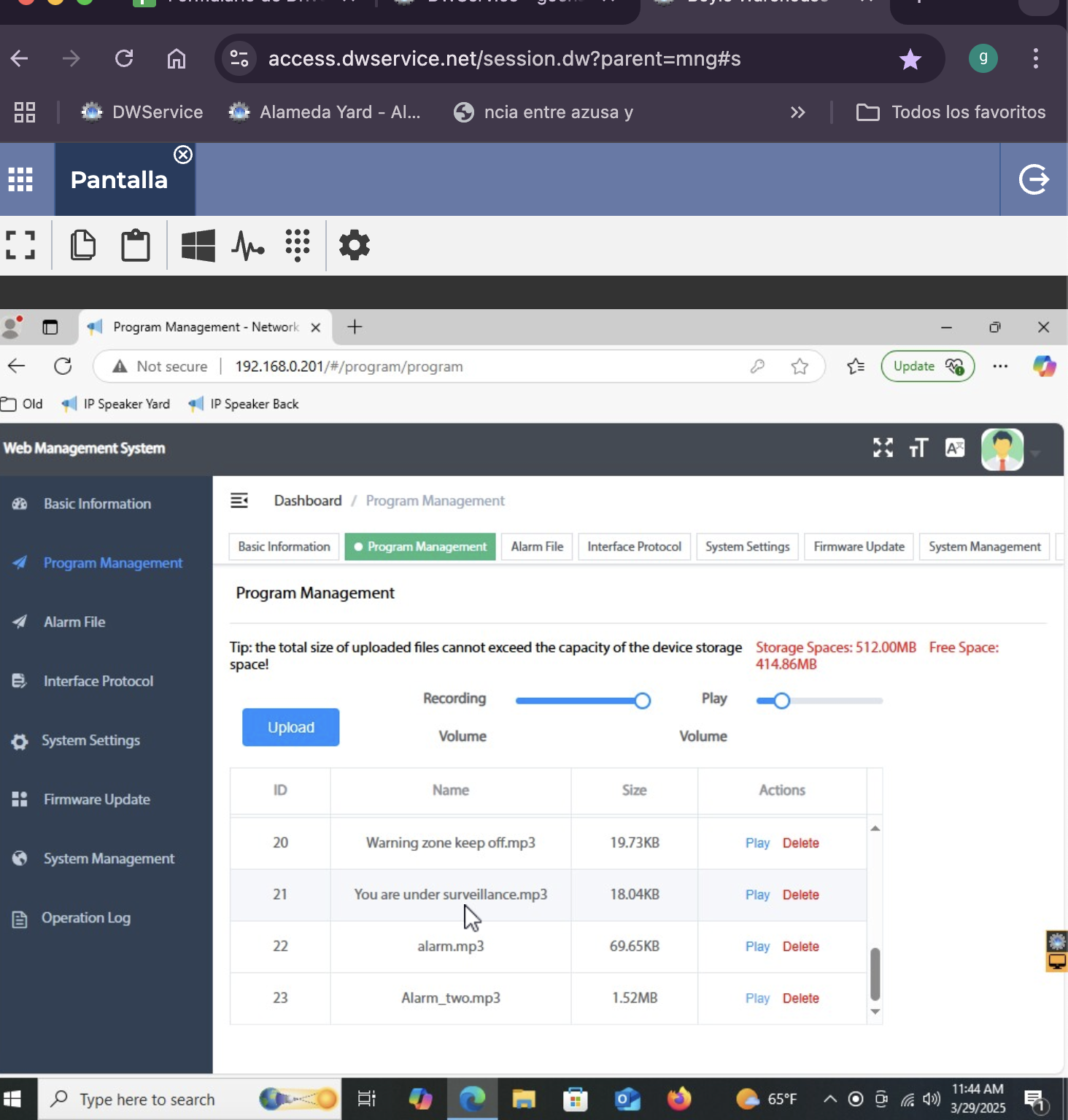Switch to the Firmware Update tab
Image resolution: width=1068 pixels, height=1120 pixels.
(x=859, y=547)
